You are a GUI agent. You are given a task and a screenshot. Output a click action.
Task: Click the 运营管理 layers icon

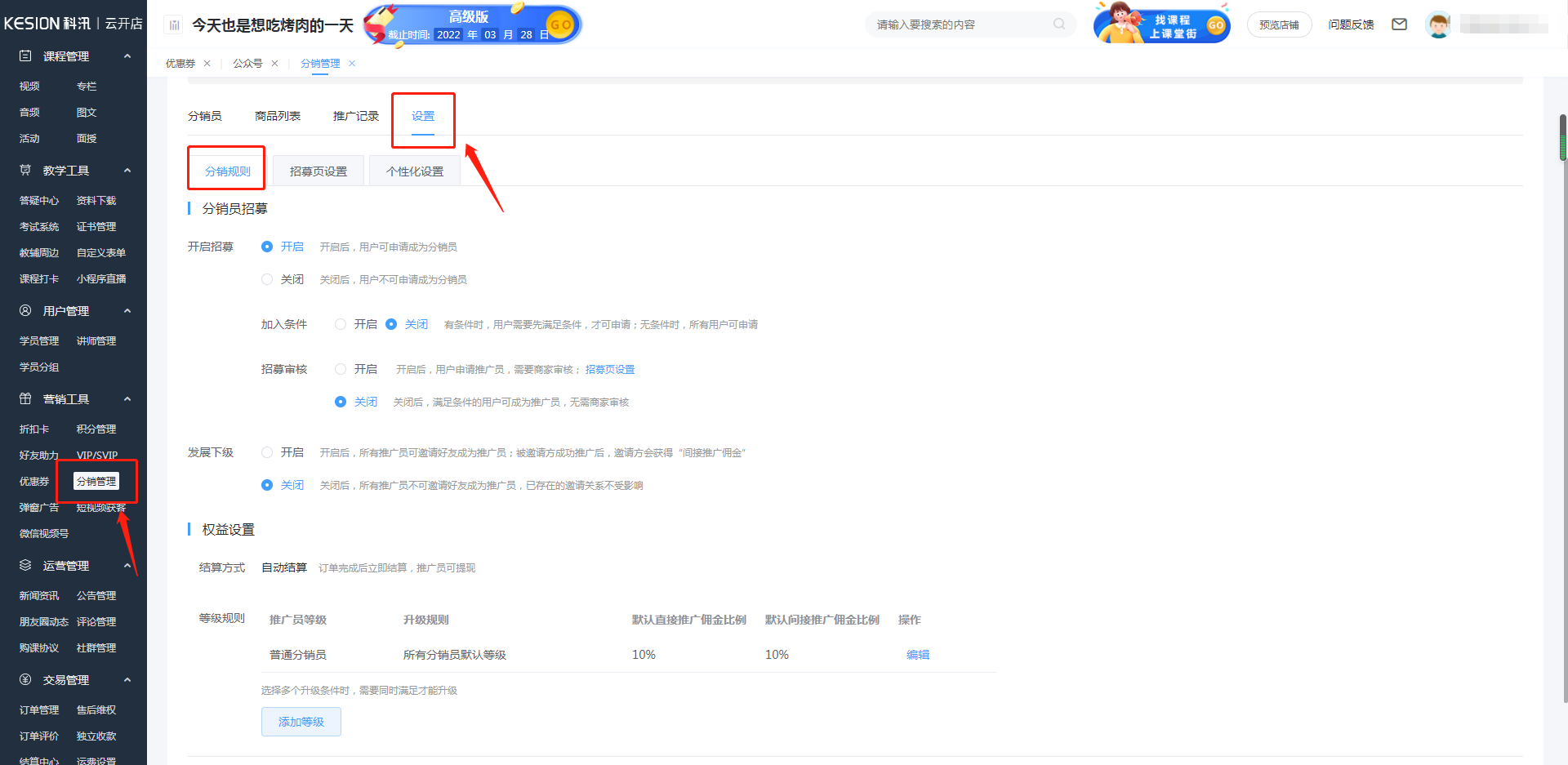coord(25,566)
